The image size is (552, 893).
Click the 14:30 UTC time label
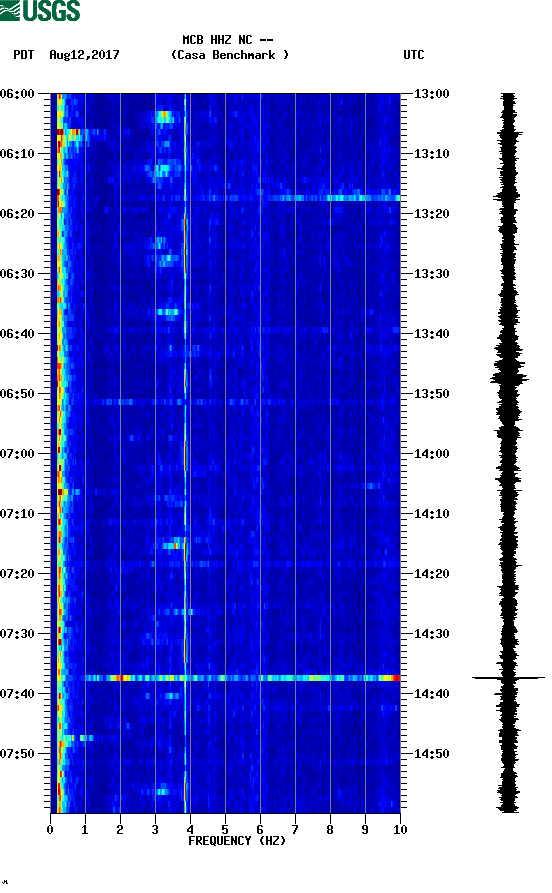[431, 634]
